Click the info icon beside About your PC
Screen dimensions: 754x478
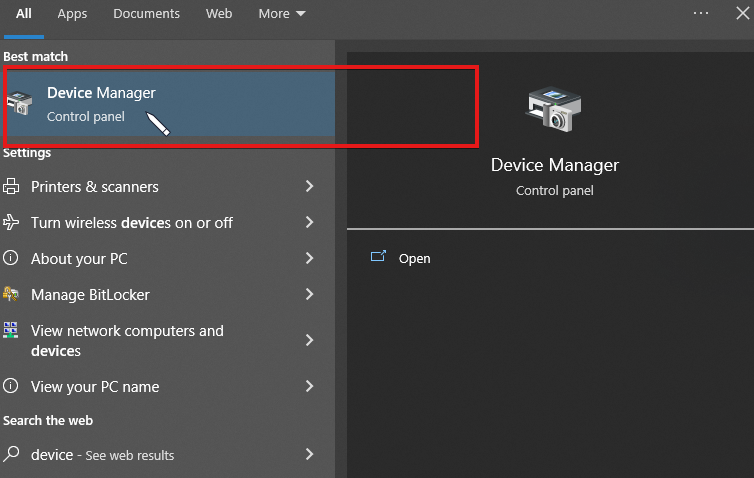[11, 258]
